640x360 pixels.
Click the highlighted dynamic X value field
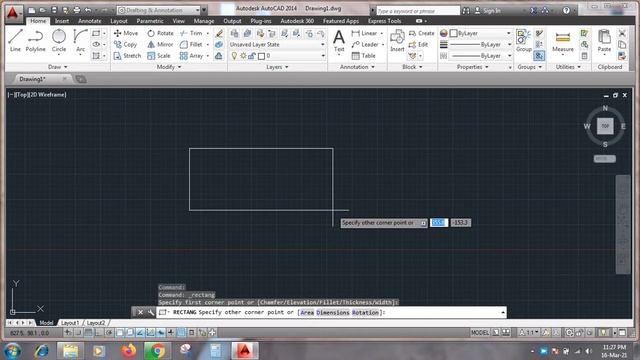(x=439, y=222)
